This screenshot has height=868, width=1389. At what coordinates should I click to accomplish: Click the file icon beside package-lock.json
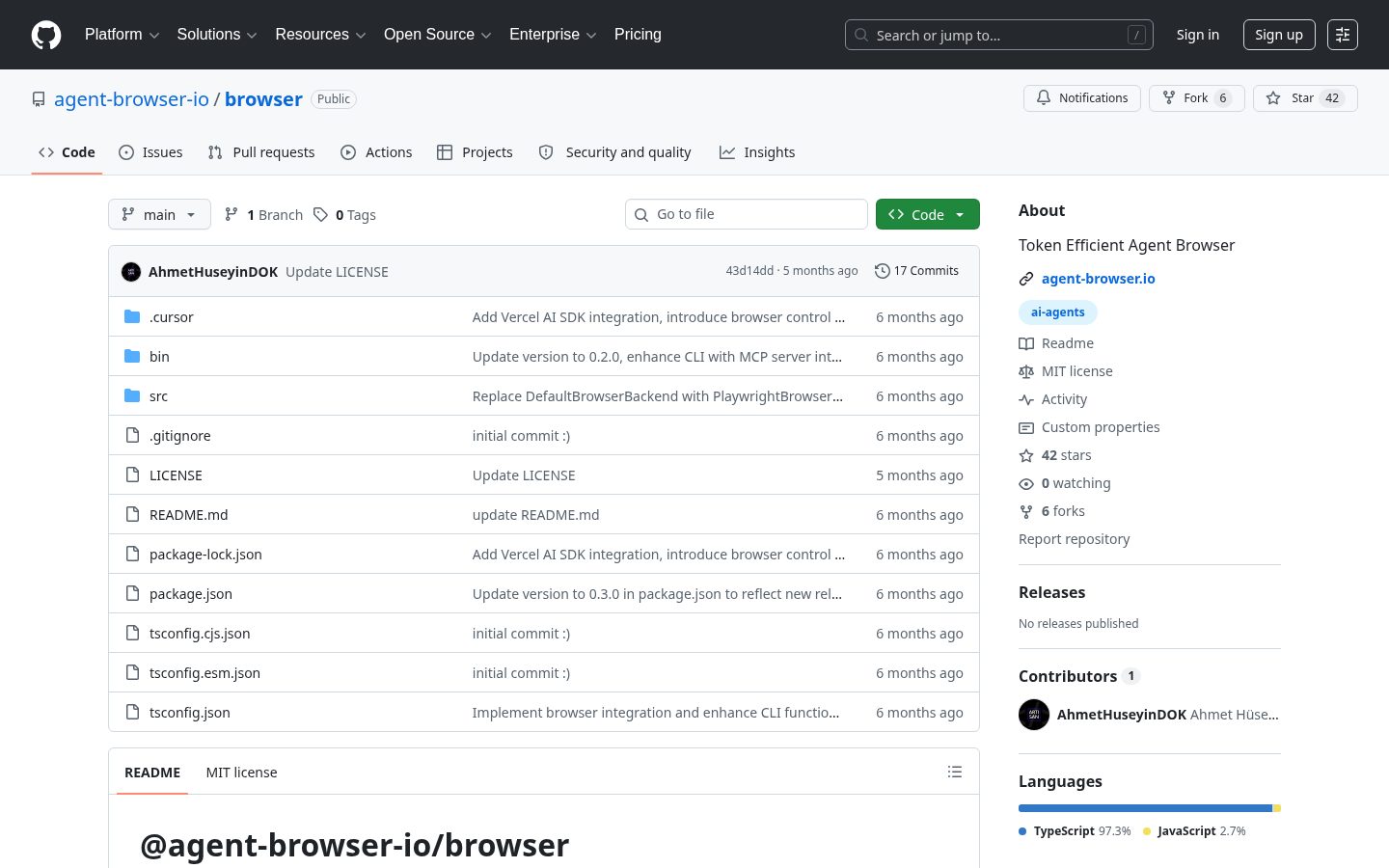132,554
